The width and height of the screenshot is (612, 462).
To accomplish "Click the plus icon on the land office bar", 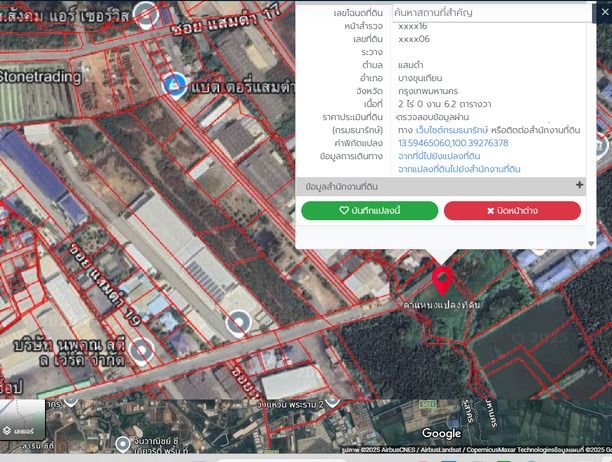I will (x=579, y=185).
